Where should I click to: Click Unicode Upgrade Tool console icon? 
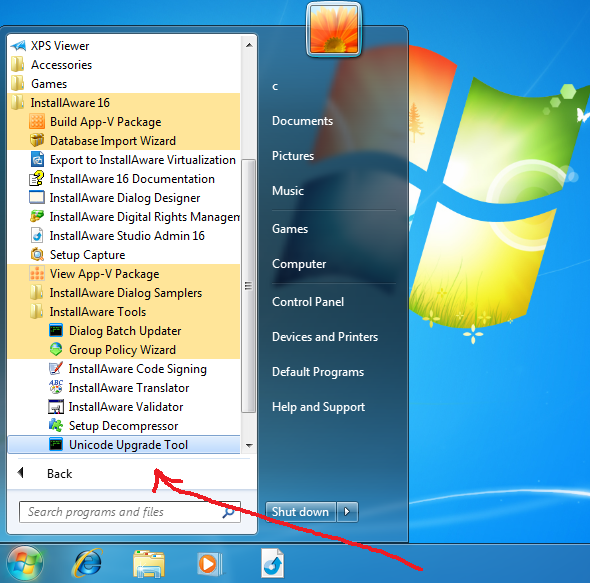(x=56, y=444)
